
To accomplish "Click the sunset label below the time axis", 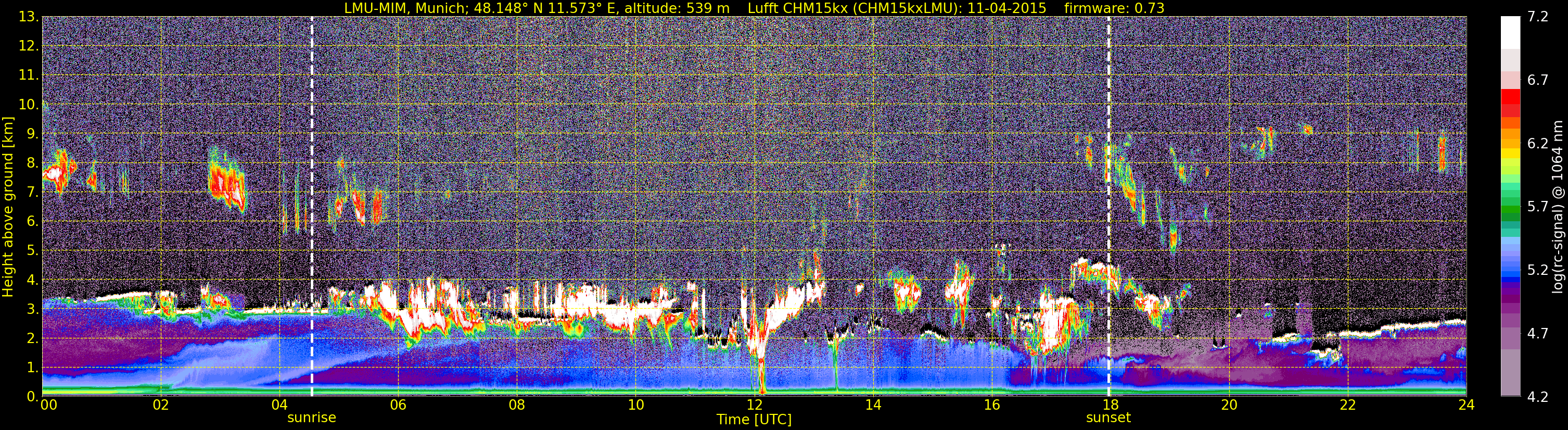I will 1108,418.
